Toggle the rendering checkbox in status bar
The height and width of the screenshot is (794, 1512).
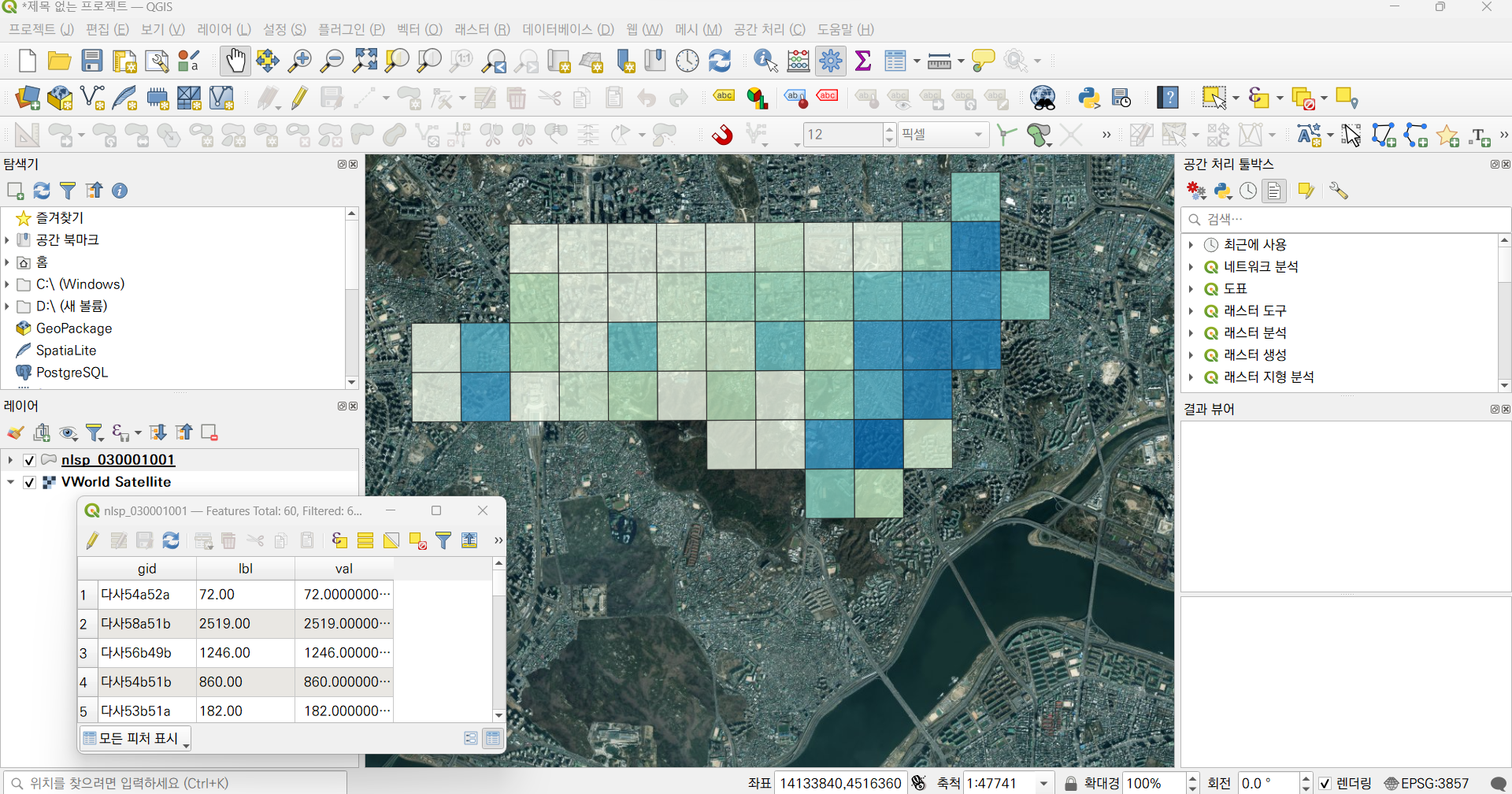pyautogui.click(x=1325, y=784)
